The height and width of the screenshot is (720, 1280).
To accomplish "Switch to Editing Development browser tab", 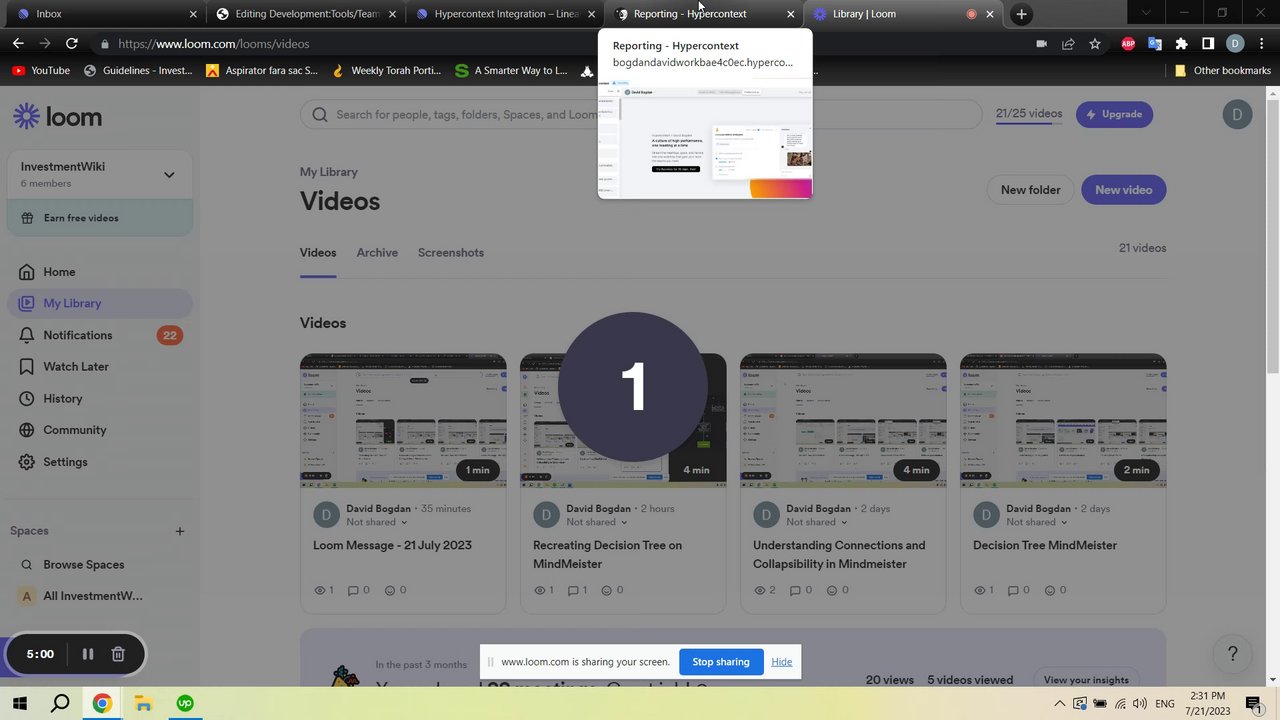I will tap(305, 14).
